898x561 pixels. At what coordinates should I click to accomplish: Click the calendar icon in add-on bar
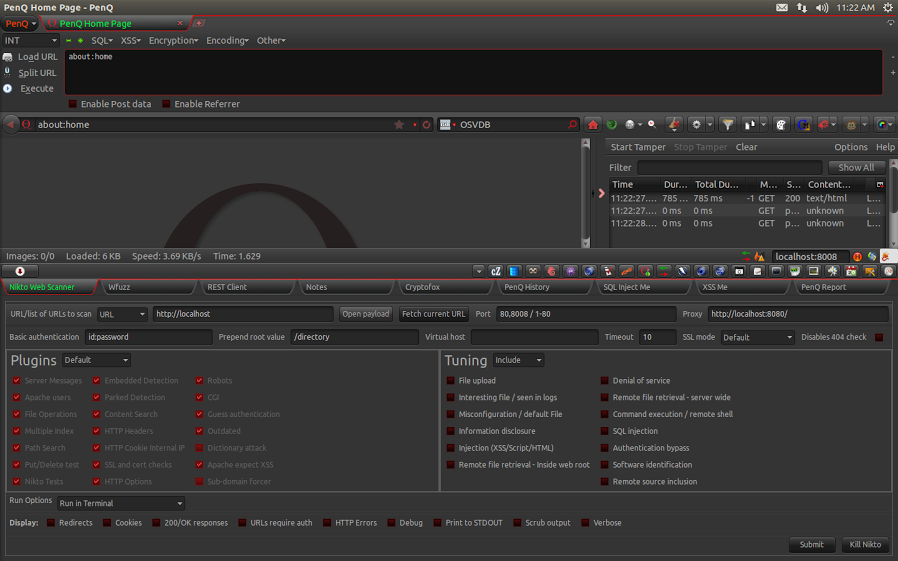coord(851,271)
